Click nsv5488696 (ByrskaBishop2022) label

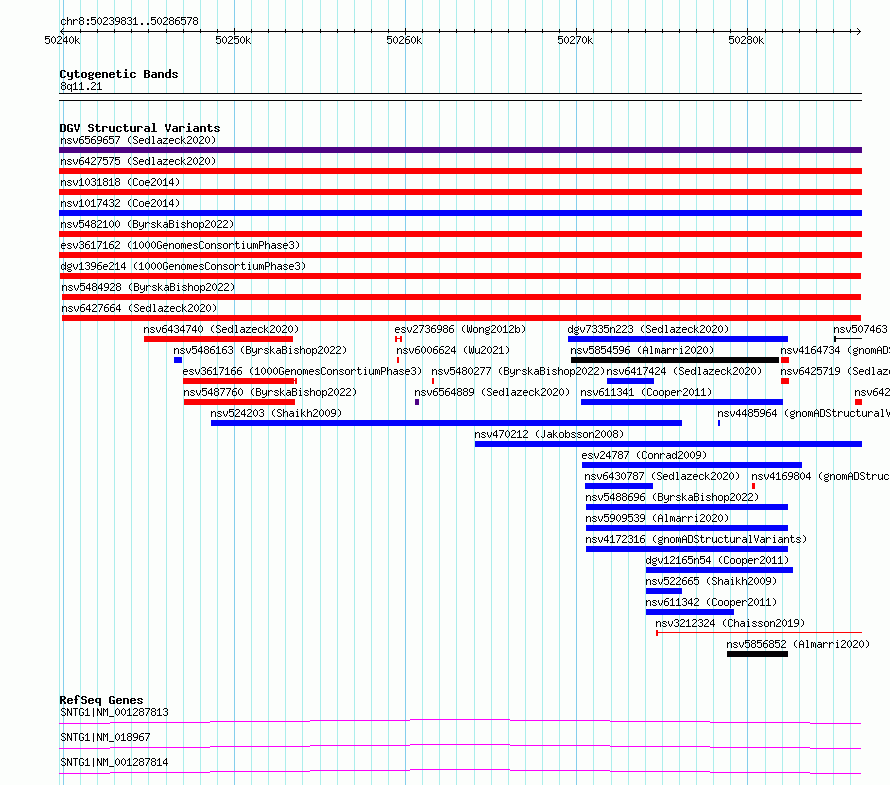(x=672, y=497)
